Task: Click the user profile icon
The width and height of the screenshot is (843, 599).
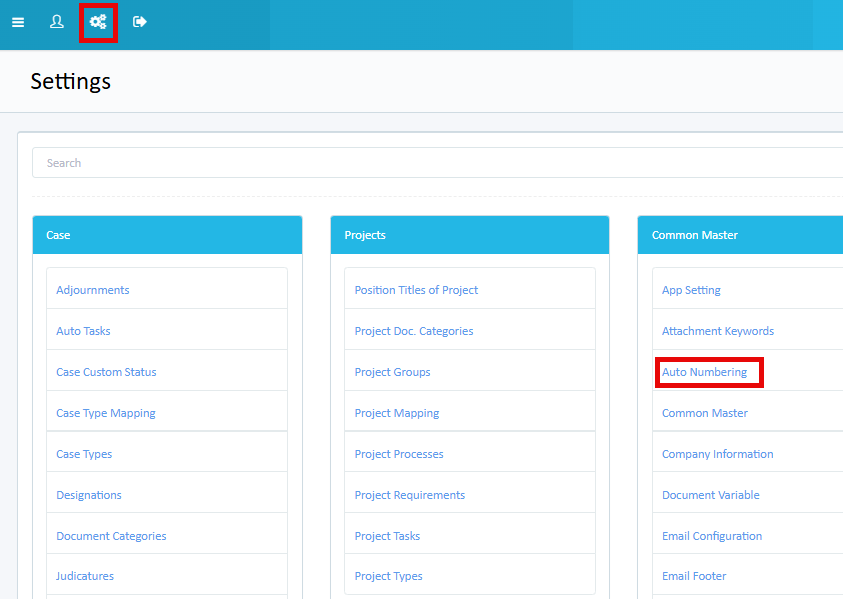Action: click(56, 22)
